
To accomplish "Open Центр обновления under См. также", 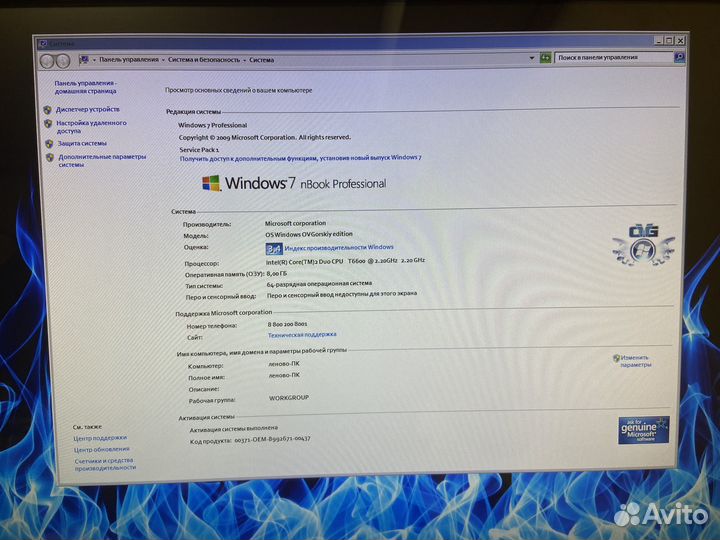I will click(101, 450).
